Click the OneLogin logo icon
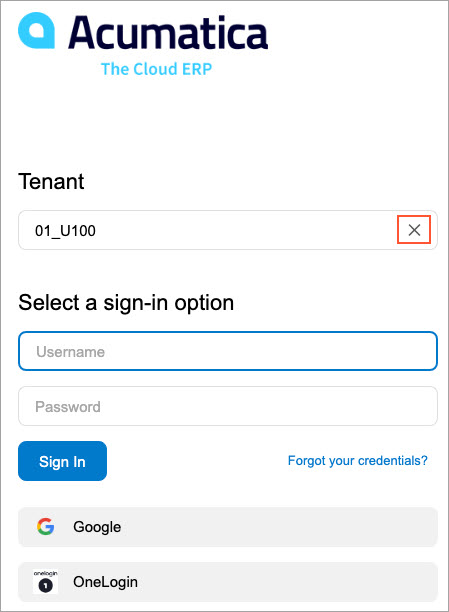The height and width of the screenshot is (612, 449). (x=45, y=582)
